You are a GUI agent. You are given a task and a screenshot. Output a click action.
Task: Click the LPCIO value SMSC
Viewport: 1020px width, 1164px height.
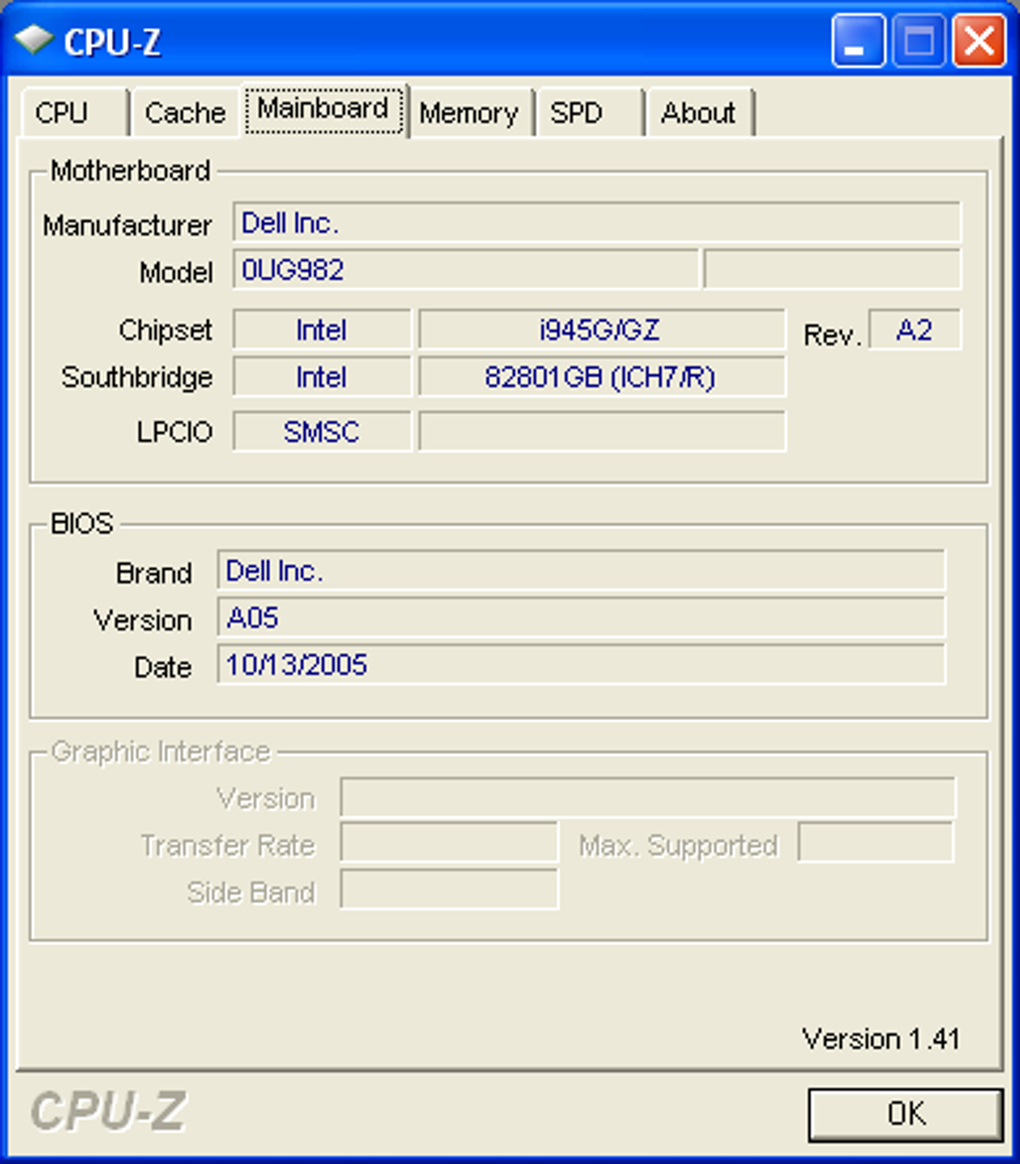click(x=321, y=431)
